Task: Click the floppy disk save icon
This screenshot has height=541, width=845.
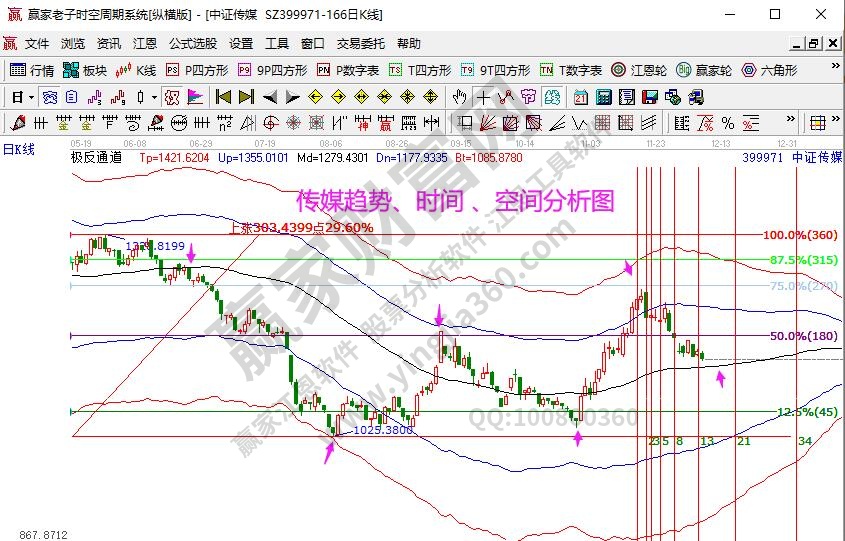Action: coord(649,97)
